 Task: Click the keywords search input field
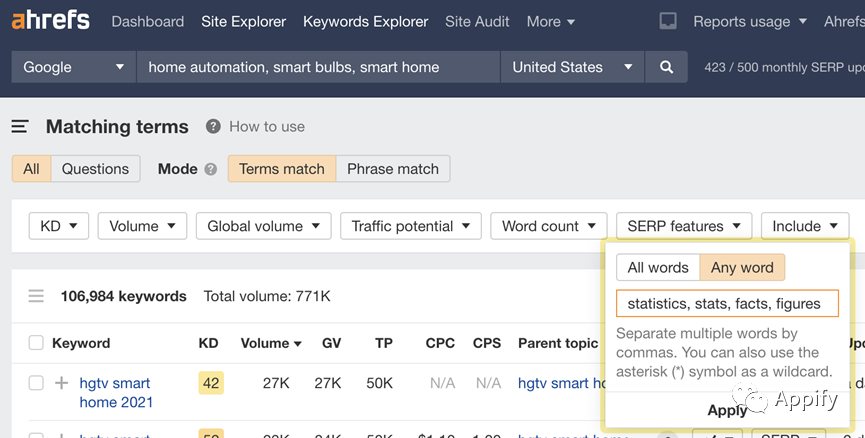coord(318,67)
